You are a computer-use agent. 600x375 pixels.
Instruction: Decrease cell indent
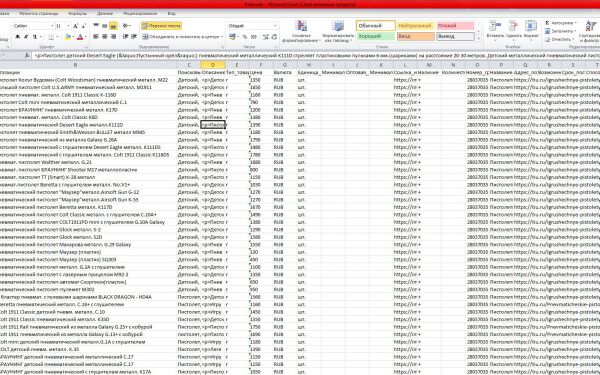(x=126, y=36)
